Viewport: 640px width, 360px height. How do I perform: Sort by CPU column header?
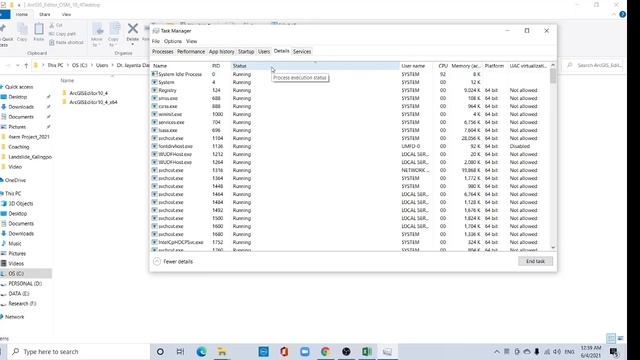point(442,66)
